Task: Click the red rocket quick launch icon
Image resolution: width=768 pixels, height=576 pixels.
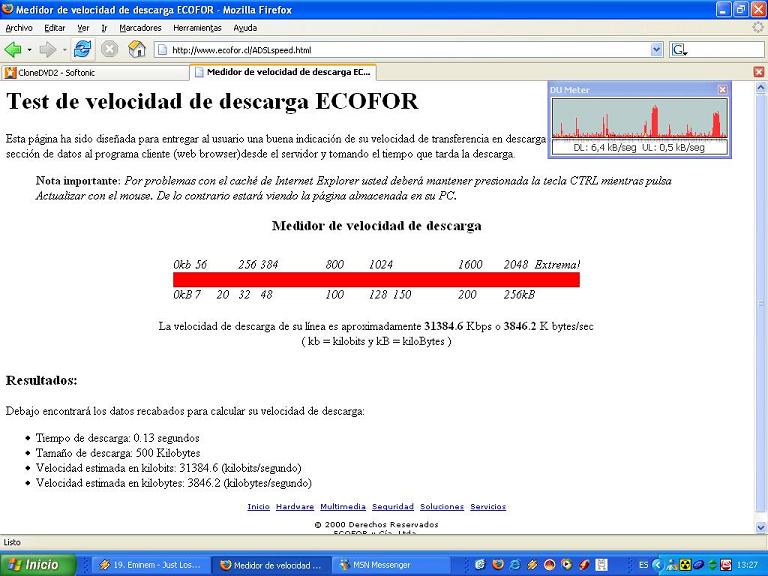Action: (x=584, y=565)
